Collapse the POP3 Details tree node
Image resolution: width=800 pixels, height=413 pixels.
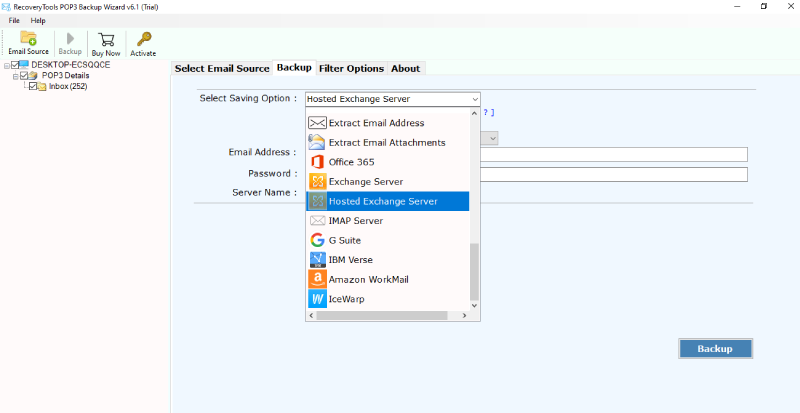[x=15, y=75]
